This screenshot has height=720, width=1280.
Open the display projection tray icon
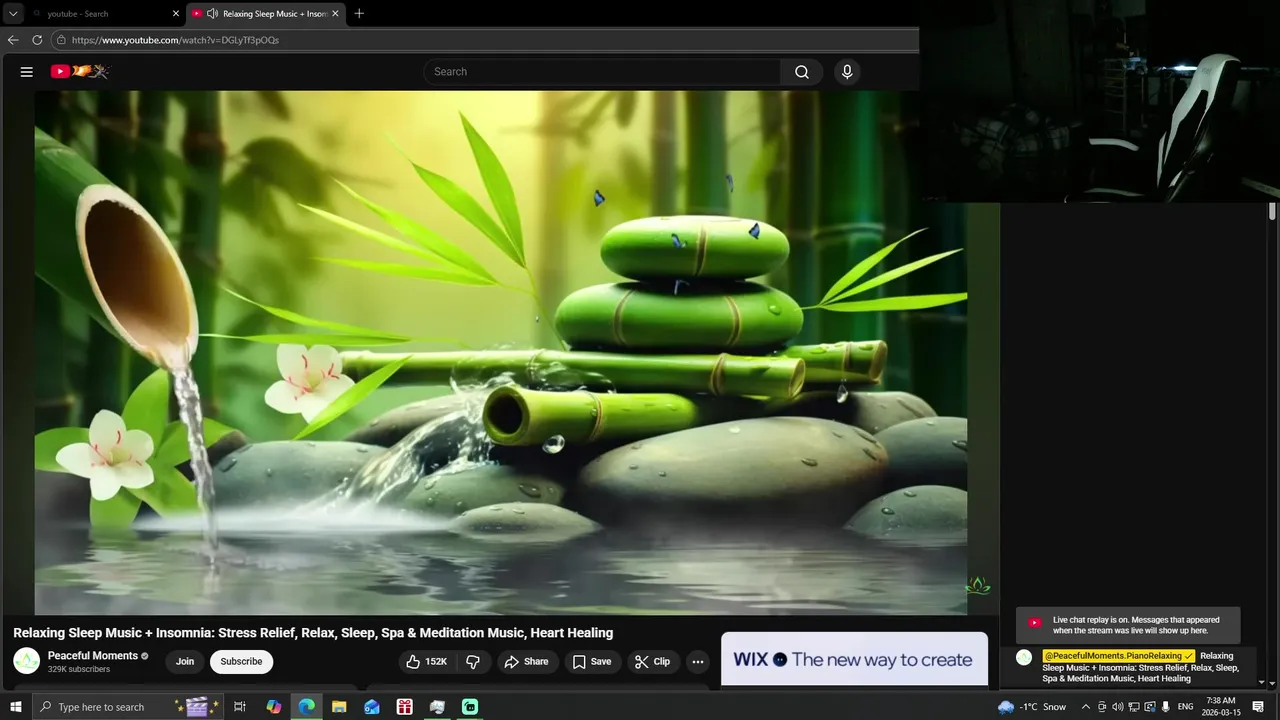(1150, 707)
